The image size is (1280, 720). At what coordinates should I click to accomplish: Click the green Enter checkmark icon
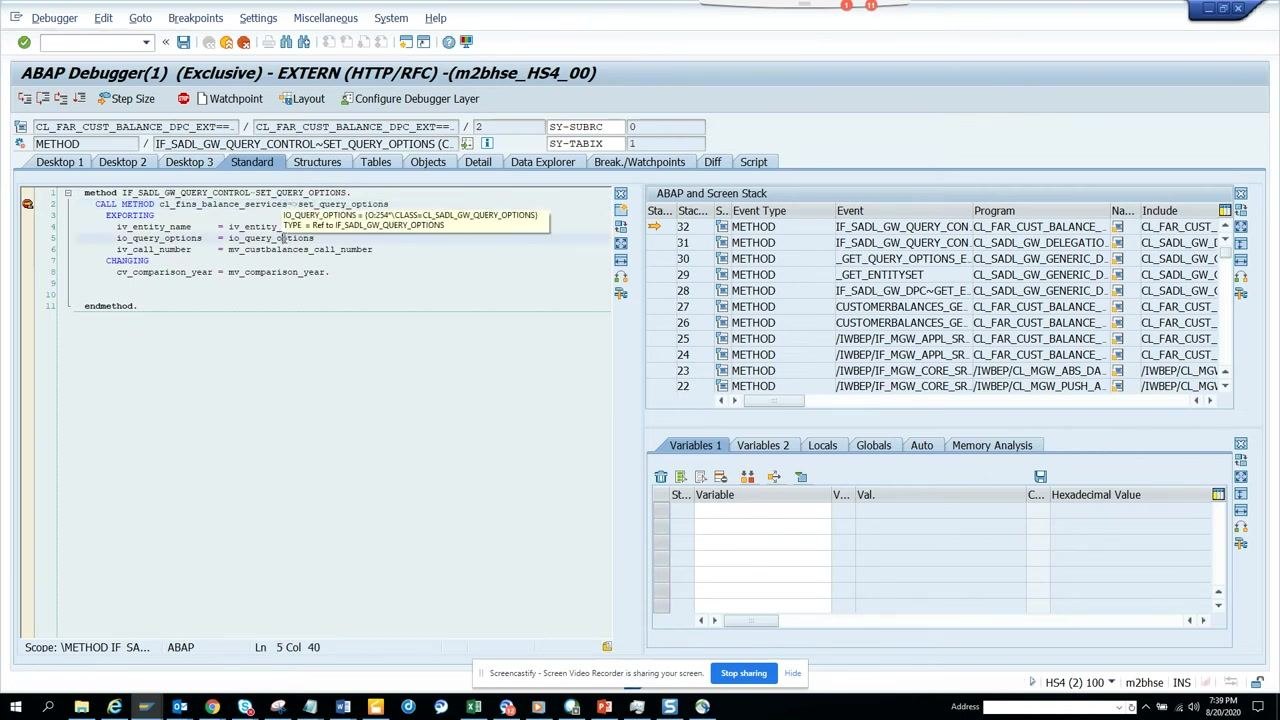pyautogui.click(x=24, y=42)
